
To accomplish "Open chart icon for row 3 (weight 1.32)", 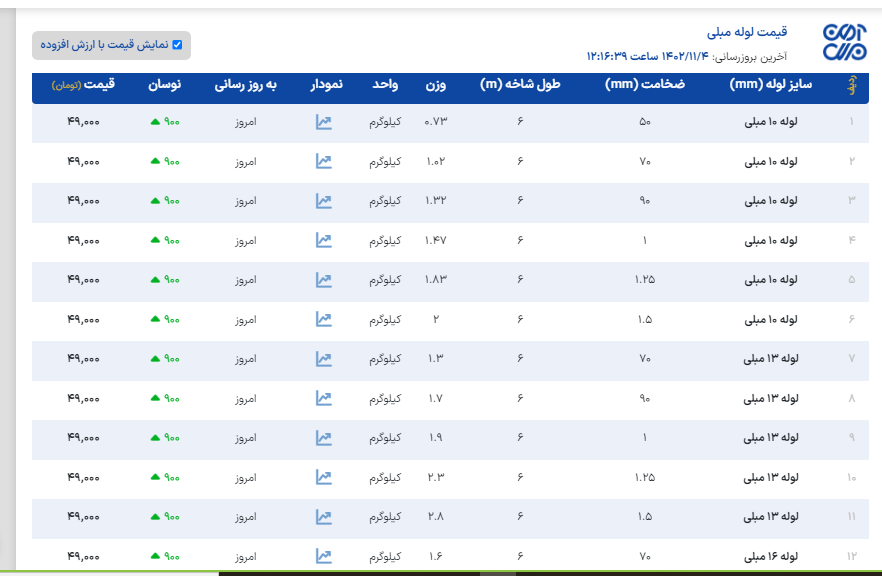I will 324,201.
